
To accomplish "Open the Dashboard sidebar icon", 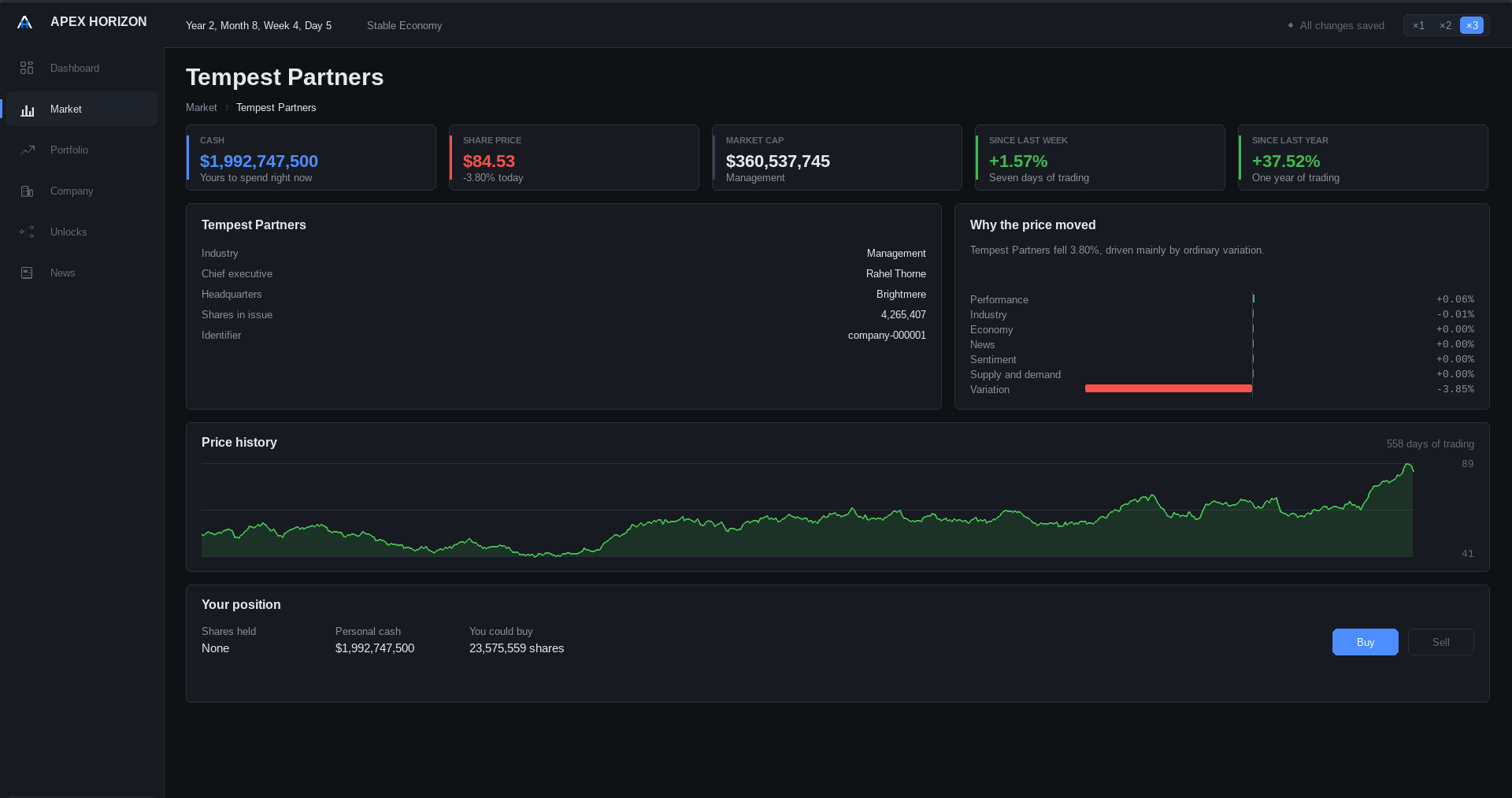I will pyautogui.click(x=27, y=68).
